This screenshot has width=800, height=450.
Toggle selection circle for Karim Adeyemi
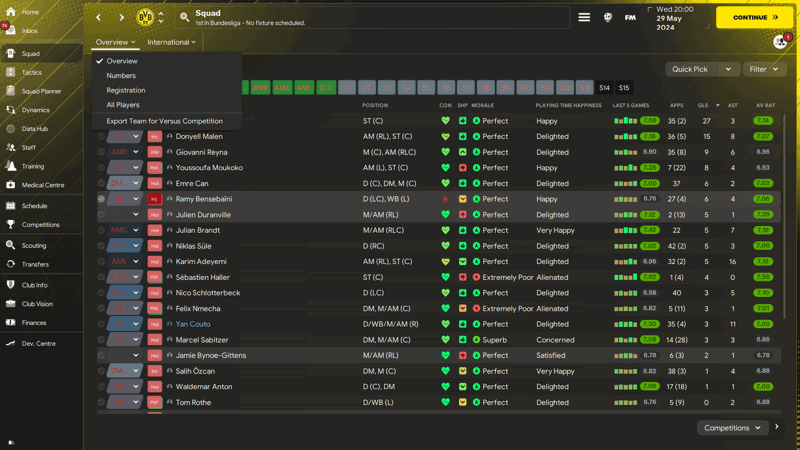101,261
